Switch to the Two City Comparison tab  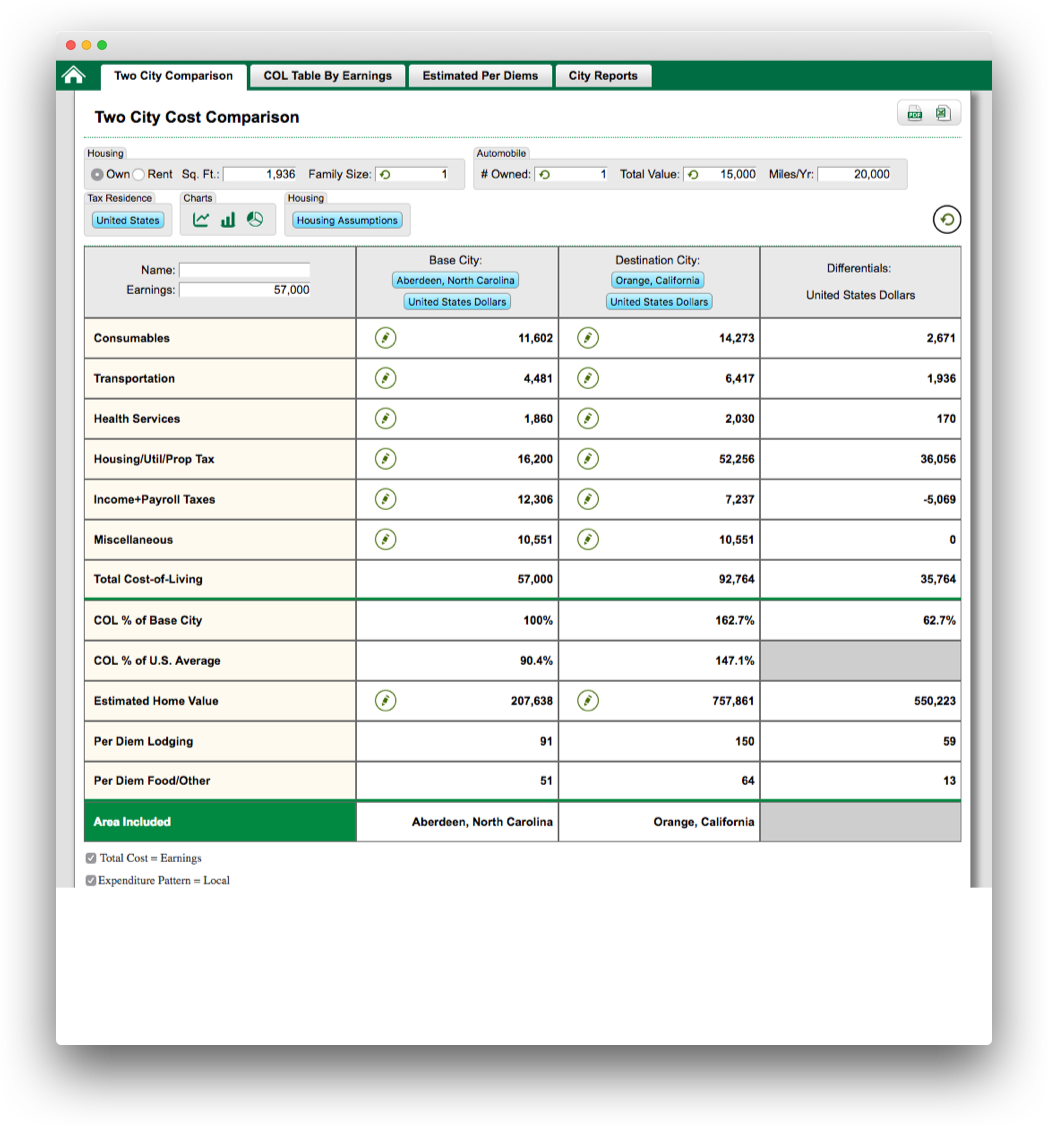(174, 76)
